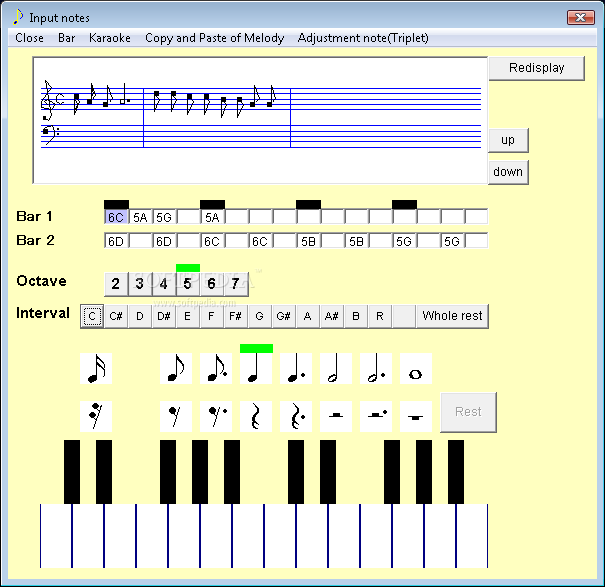Select the dotted half note icon
Image resolution: width=605 pixels, height=587 pixels.
coord(376,369)
